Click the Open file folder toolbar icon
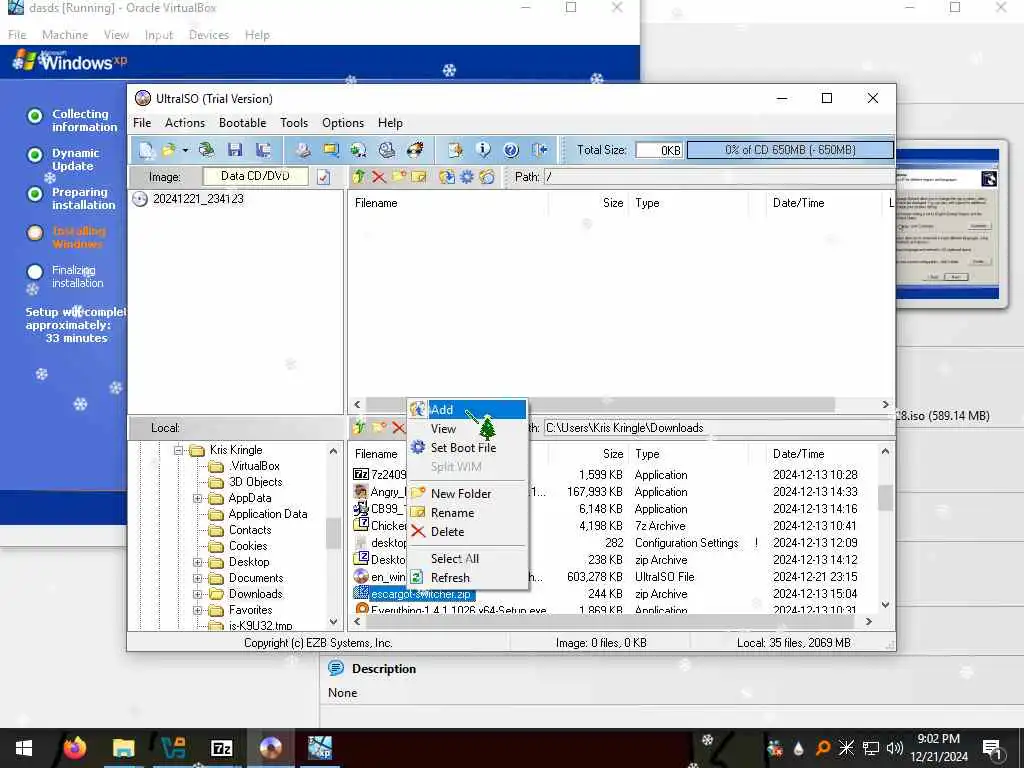Viewport: 1024px width, 768px height. [168, 150]
